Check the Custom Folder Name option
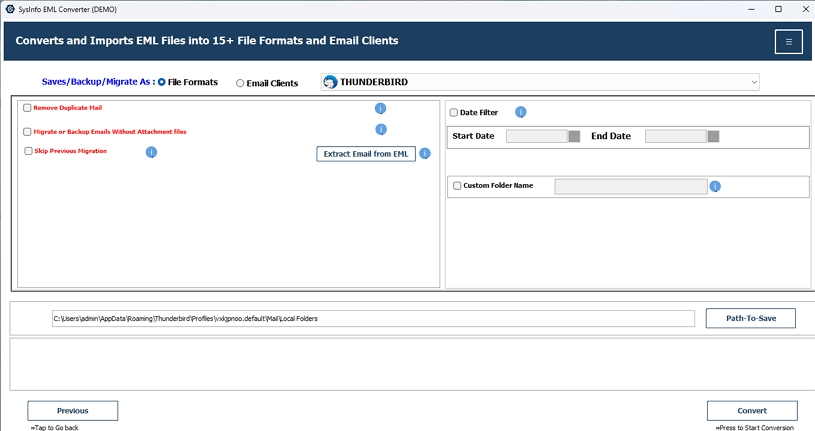815x431 pixels. (x=457, y=186)
